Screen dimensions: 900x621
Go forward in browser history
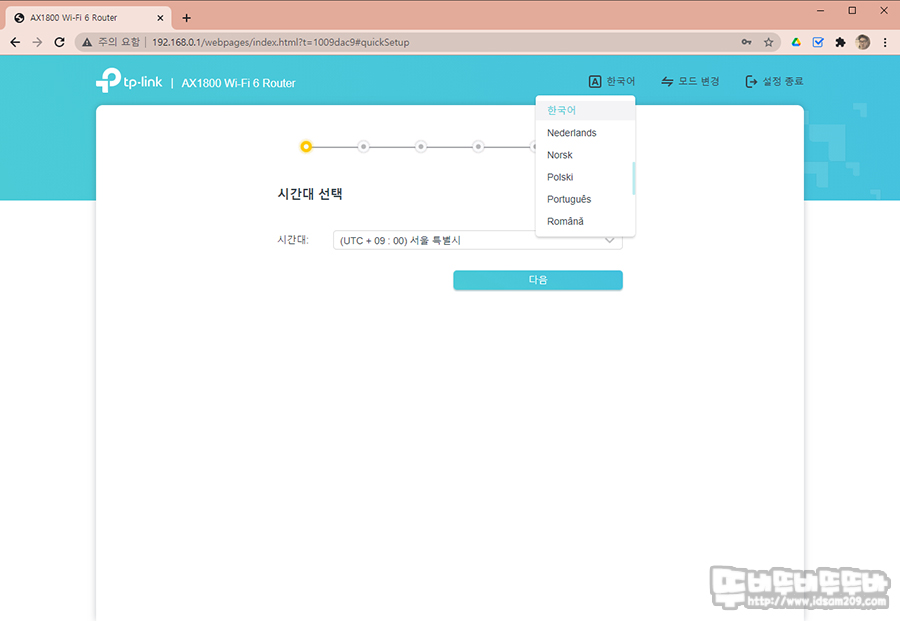pyautogui.click(x=37, y=42)
